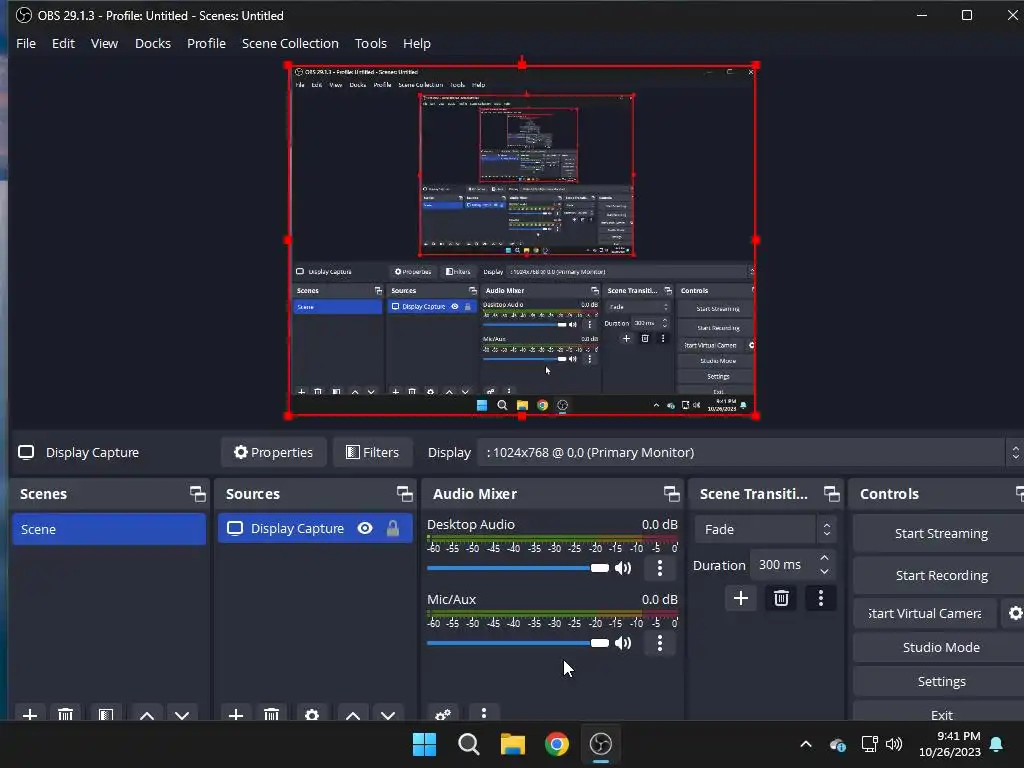The image size is (1024, 768).
Task: Move scene down arrow in Scenes panel
Action: [x=182, y=714]
